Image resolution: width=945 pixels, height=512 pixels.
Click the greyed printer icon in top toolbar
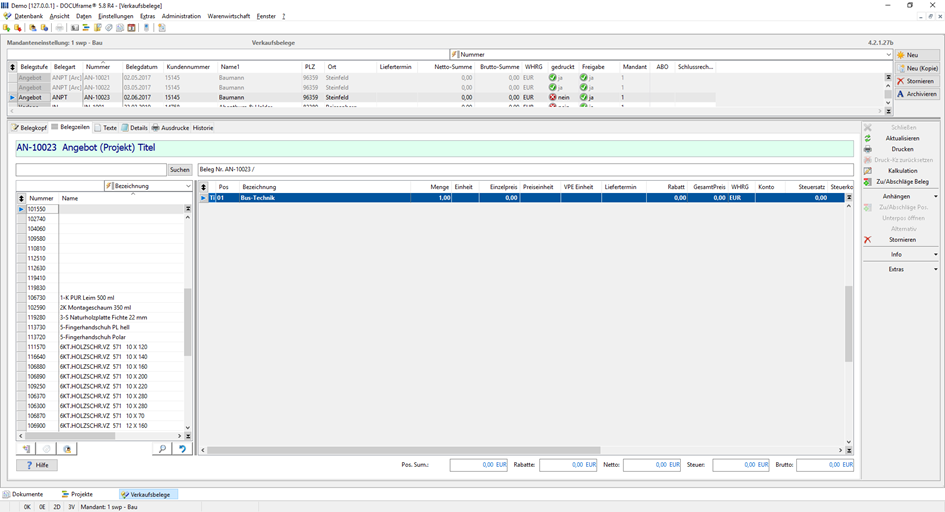point(59,28)
